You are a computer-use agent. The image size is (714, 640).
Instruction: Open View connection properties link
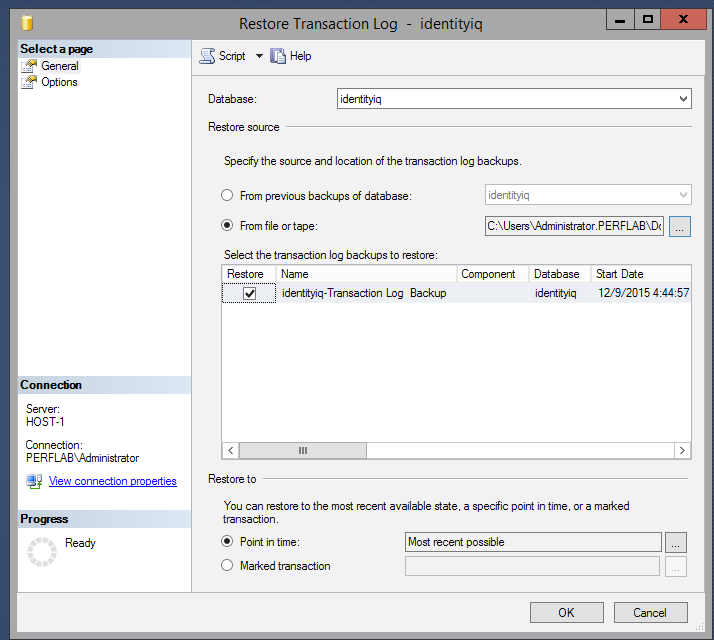(112, 481)
